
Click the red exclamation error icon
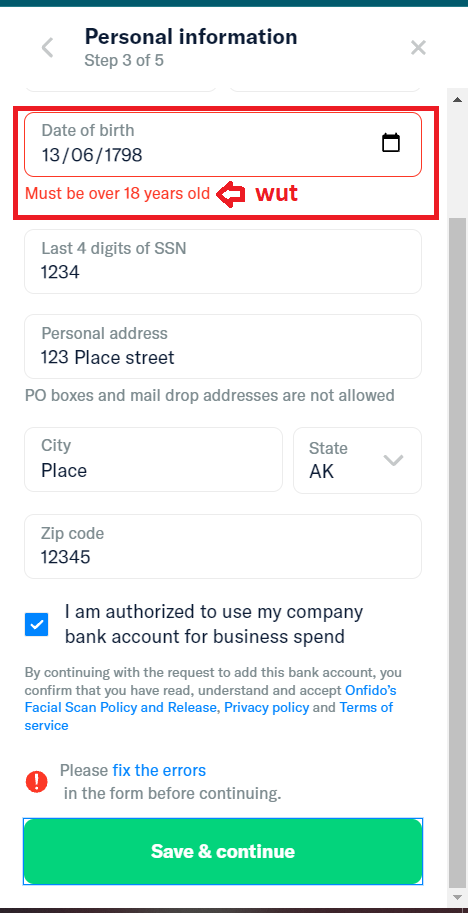point(37,781)
